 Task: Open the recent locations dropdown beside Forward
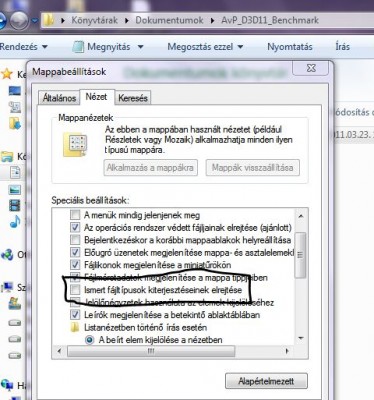point(35,21)
